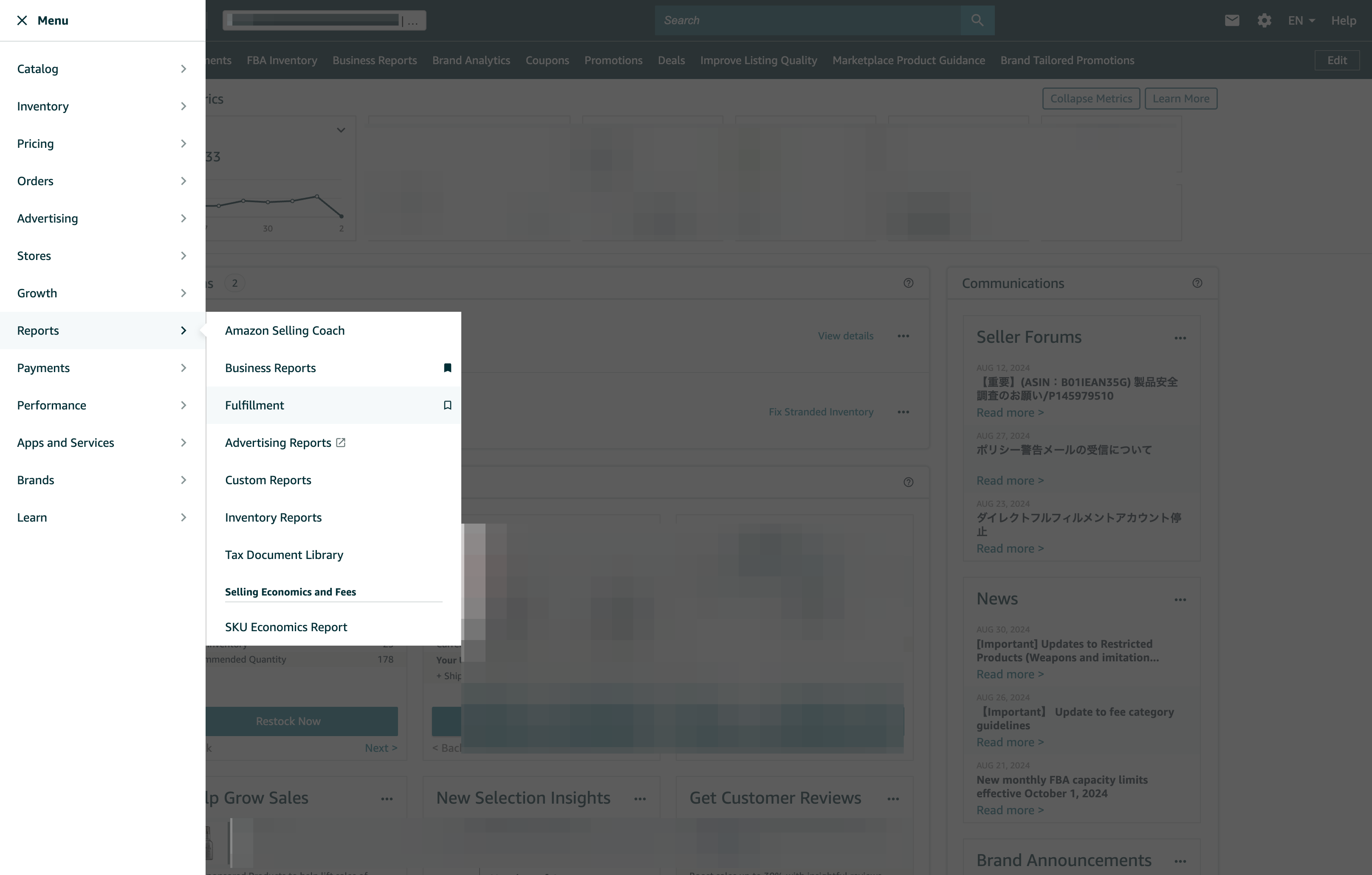Close the Menu panel with the X icon
The width and height of the screenshot is (1372, 875).
tap(22, 20)
